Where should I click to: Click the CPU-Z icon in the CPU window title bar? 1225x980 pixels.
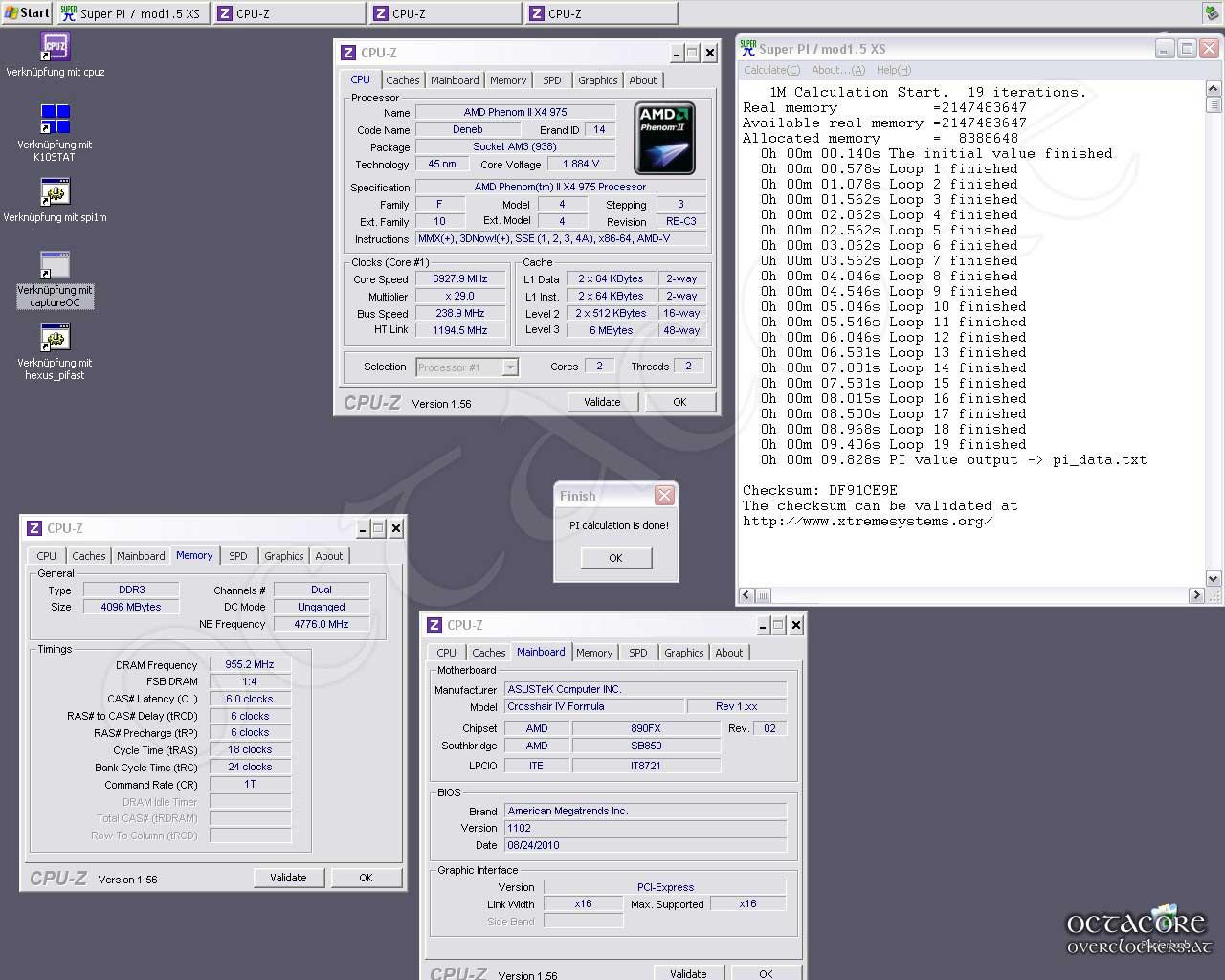pyautogui.click(x=348, y=53)
